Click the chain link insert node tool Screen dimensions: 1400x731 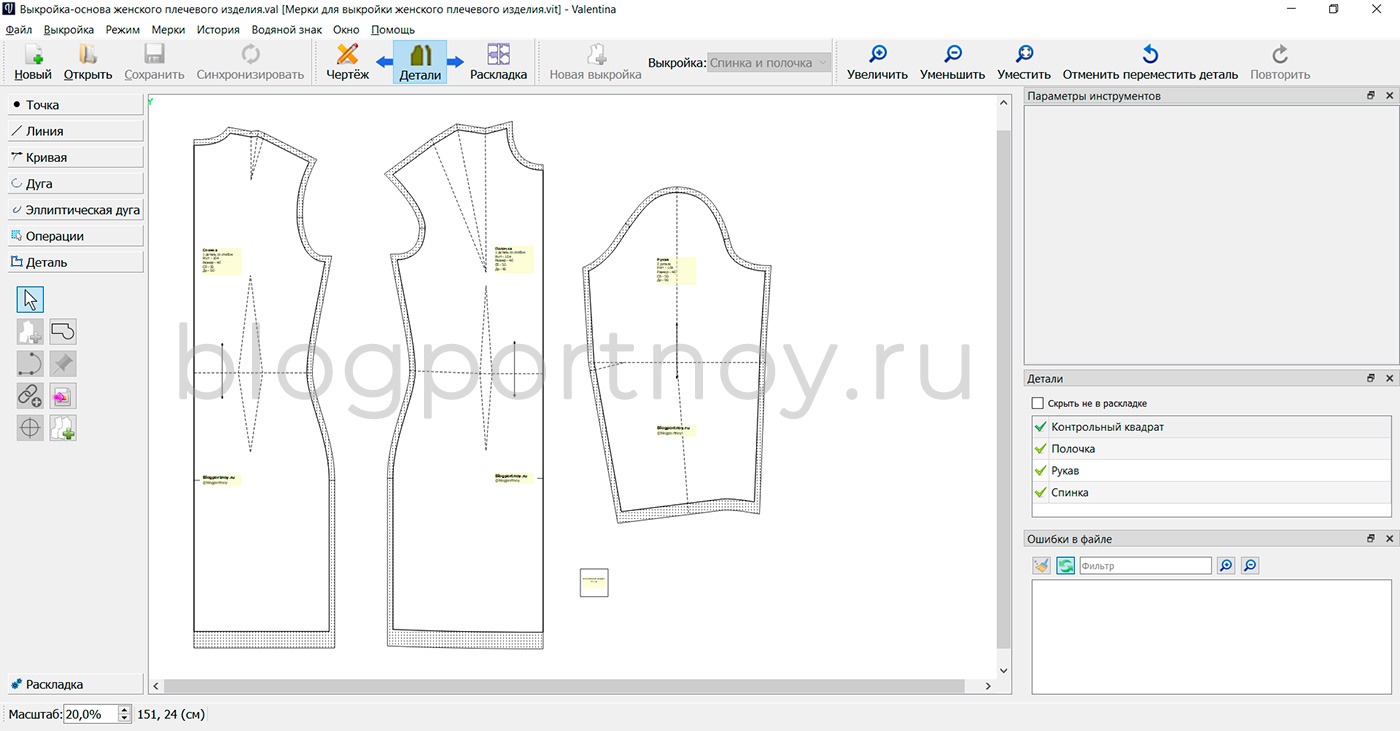click(x=30, y=396)
